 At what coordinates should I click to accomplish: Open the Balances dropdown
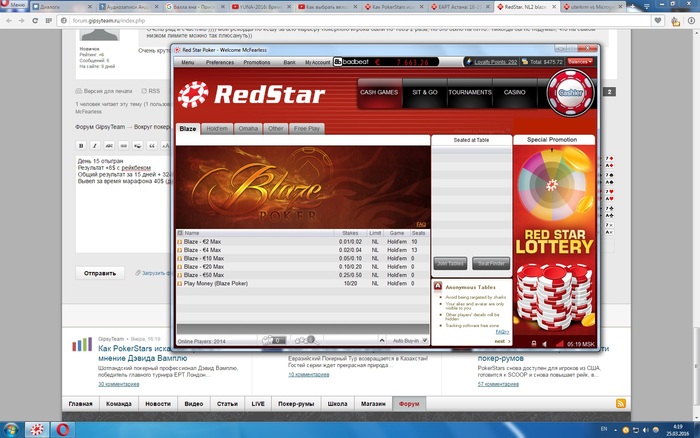(x=580, y=62)
